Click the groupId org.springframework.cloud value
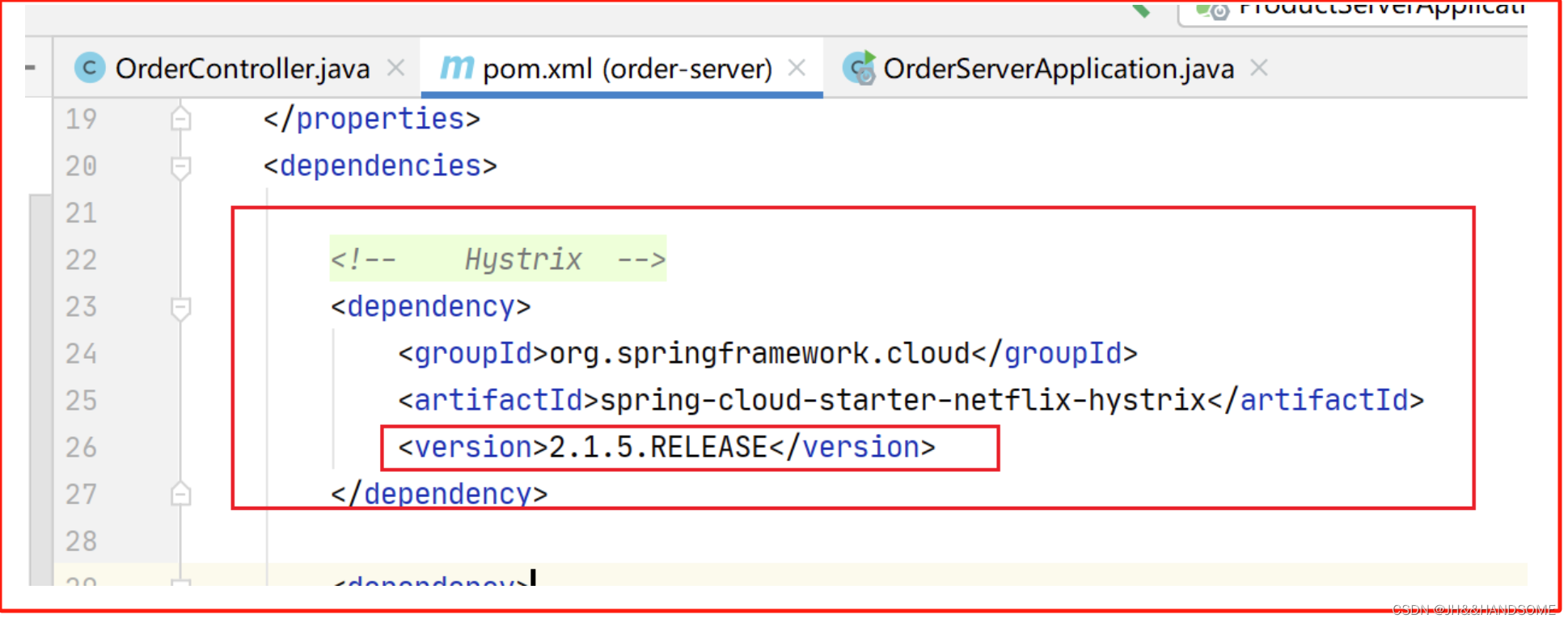 (x=759, y=353)
